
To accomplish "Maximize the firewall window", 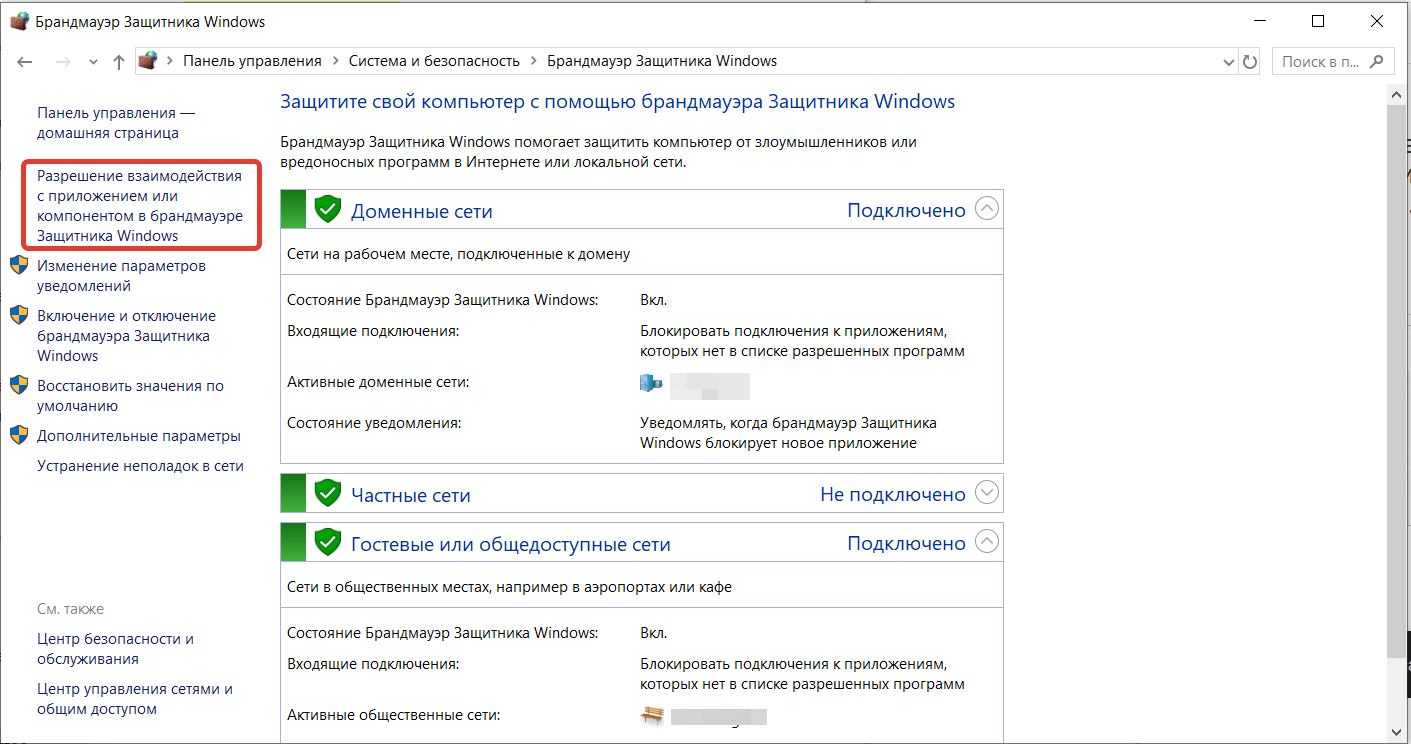I will 1318,21.
